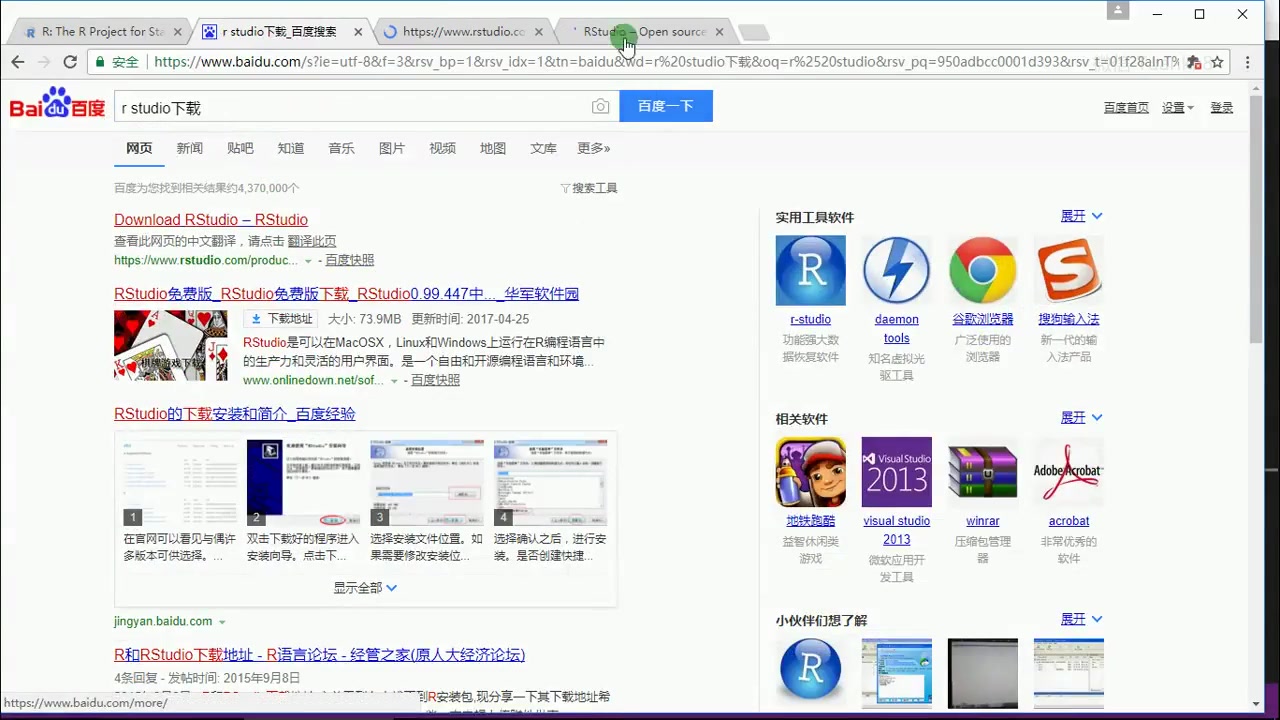The height and width of the screenshot is (720, 1280).
Task: Open daemon tools software icon
Action: [x=896, y=270]
